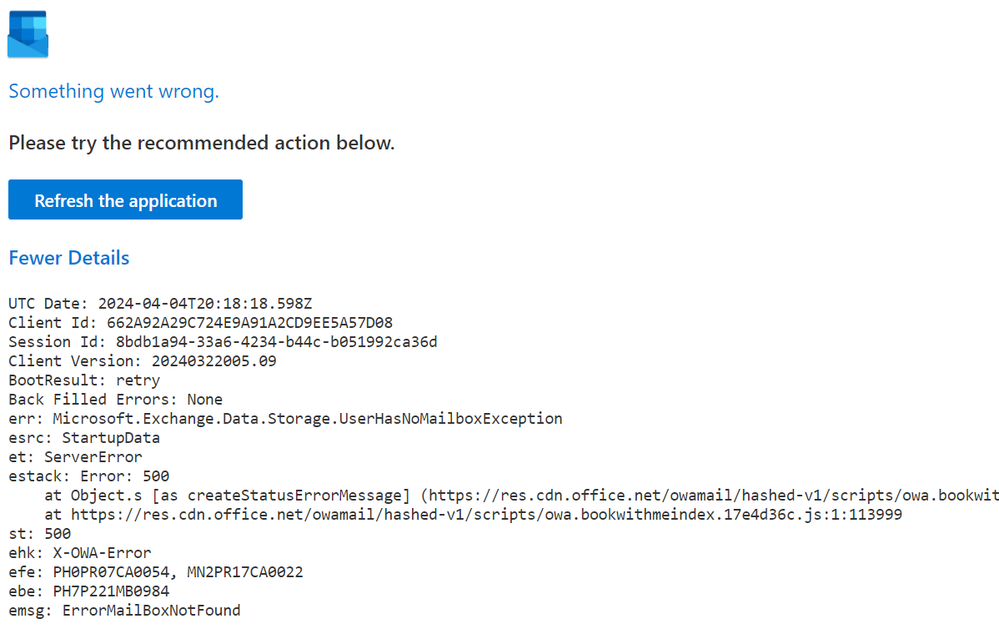The width and height of the screenshot is (999, 630).
Task: Click the et ServerError line
Action: point(75,457)
